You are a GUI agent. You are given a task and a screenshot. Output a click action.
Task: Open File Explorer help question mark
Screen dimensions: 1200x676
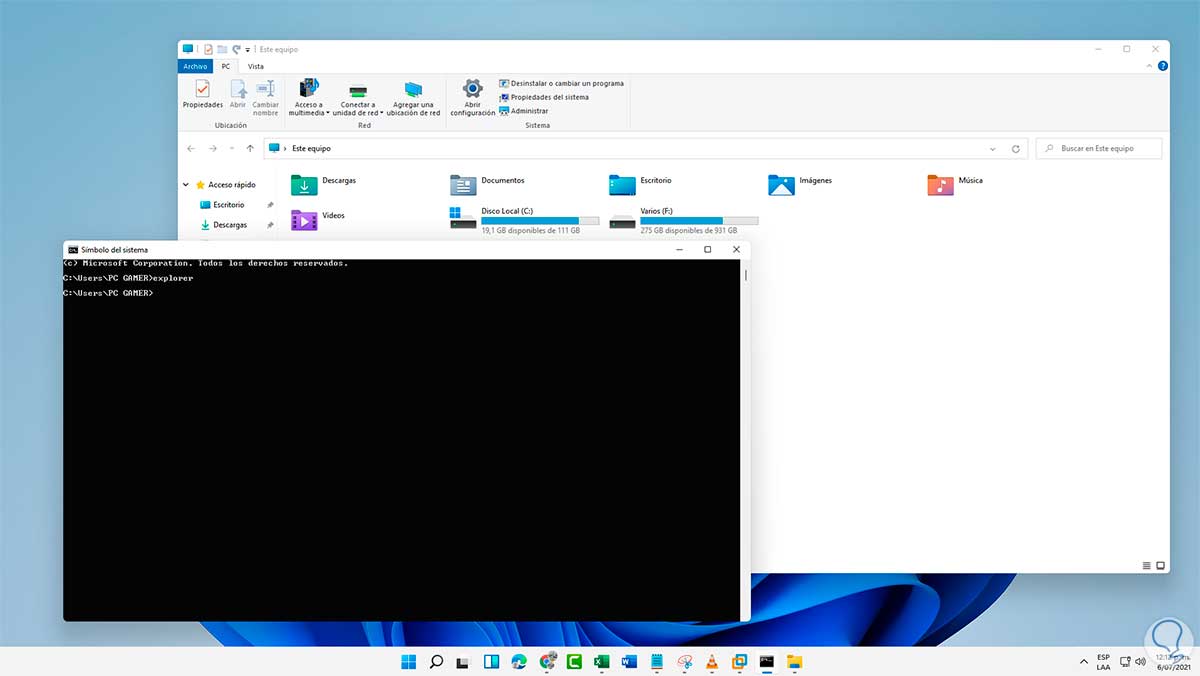pos(1162,66)
